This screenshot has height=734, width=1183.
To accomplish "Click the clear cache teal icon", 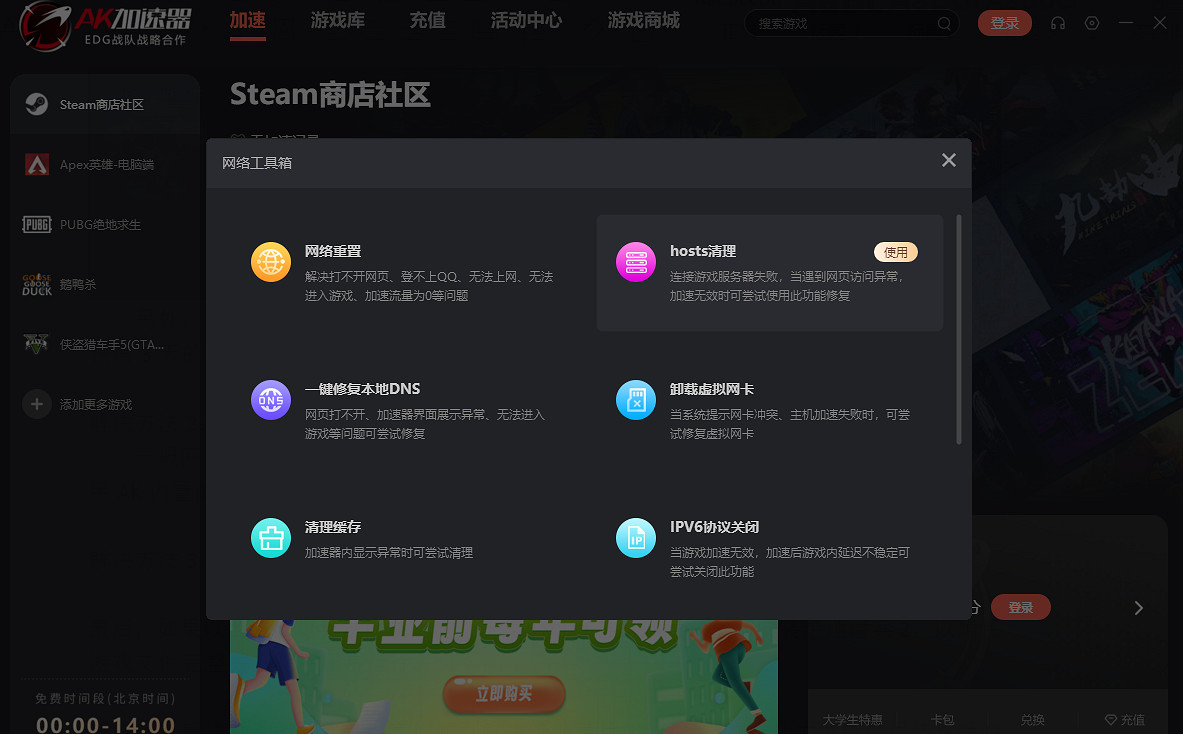I will point(271,538).
